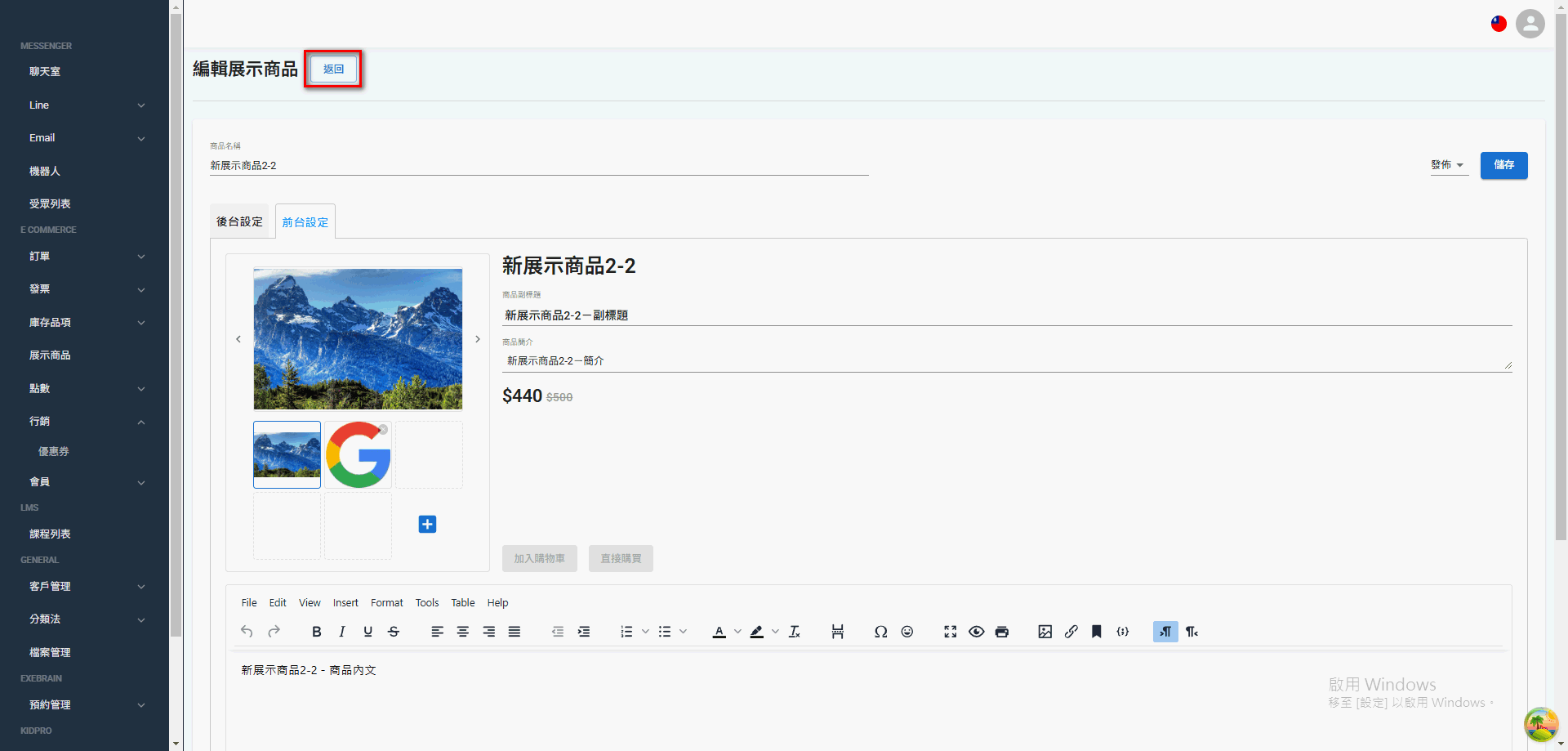The image size is (1568, 751).
Task: Toggle right-to-left text direction
Action: click(x=1192, y=632)
